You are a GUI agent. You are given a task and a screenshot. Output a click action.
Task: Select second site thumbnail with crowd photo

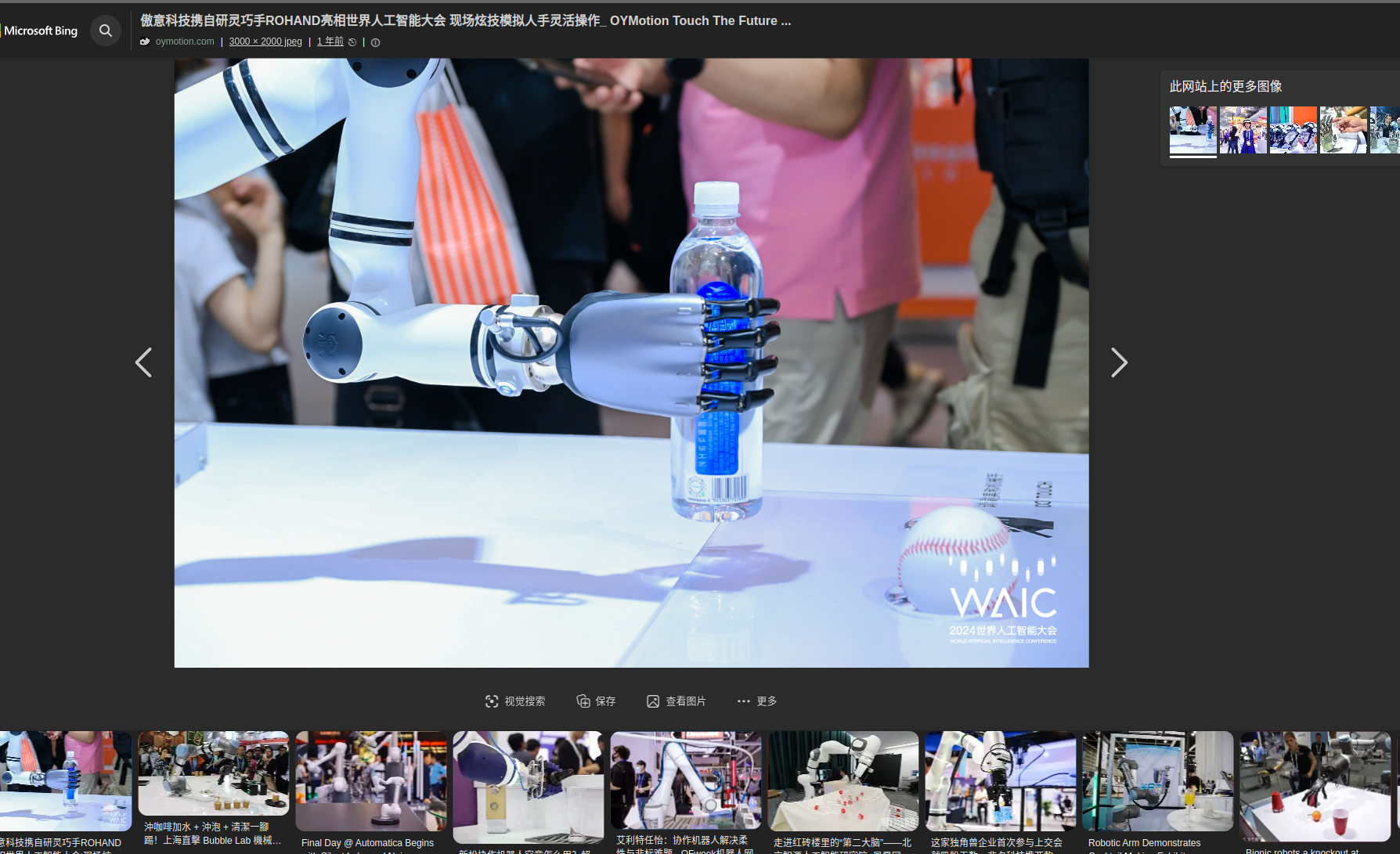point(1243,130)
